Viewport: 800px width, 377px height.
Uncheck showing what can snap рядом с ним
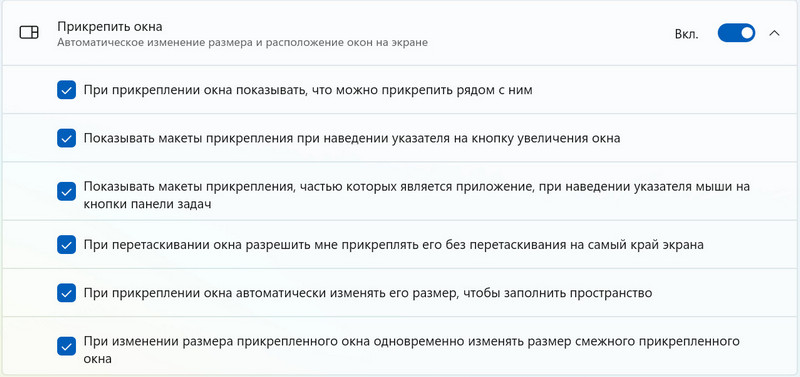tap(66, 90)
